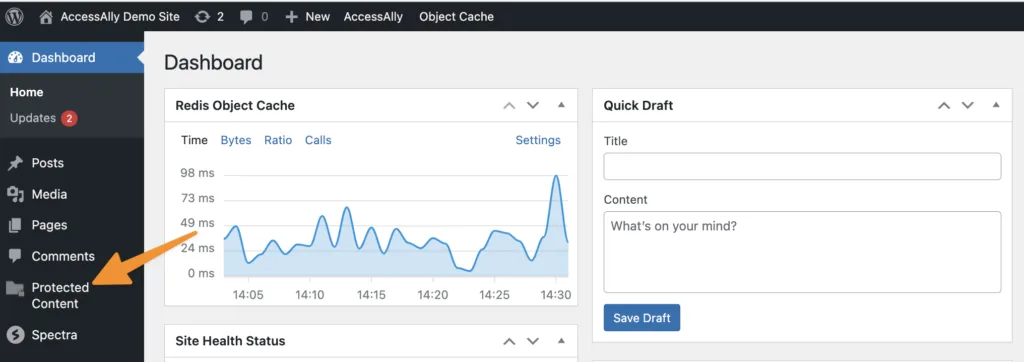Click the WordPress logo icon
The height and width of the screenshot is (362, 1024).
(x=14, y=17)
